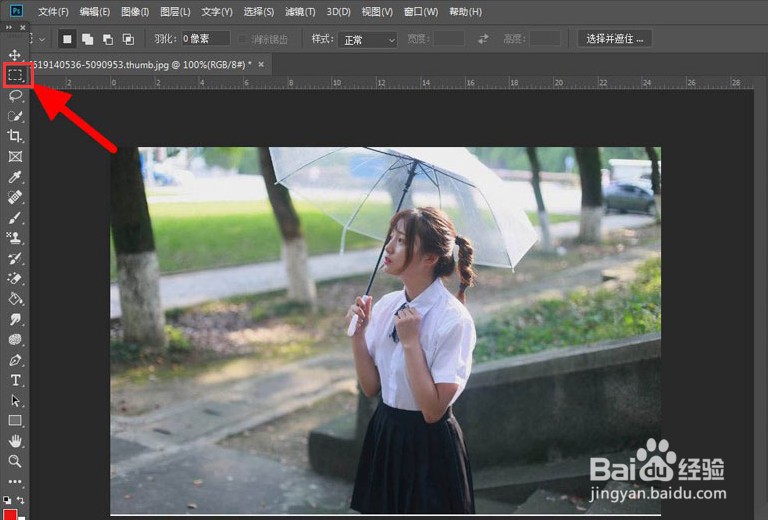Open the 选择(S) menu
Viewport: 768px width, 520px height.
[259, 12]
